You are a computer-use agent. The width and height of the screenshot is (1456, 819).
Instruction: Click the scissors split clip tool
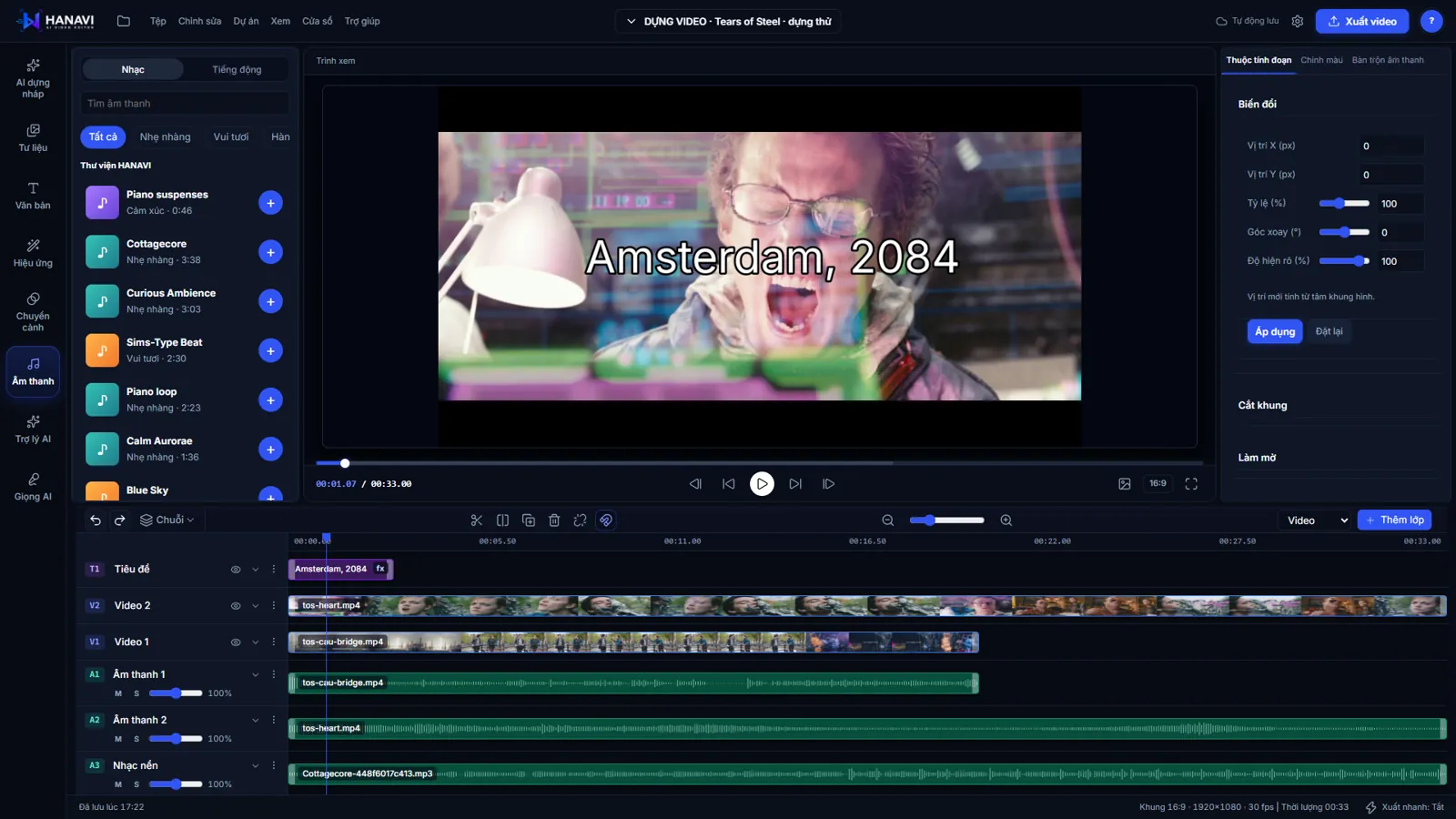click(476, 521)
